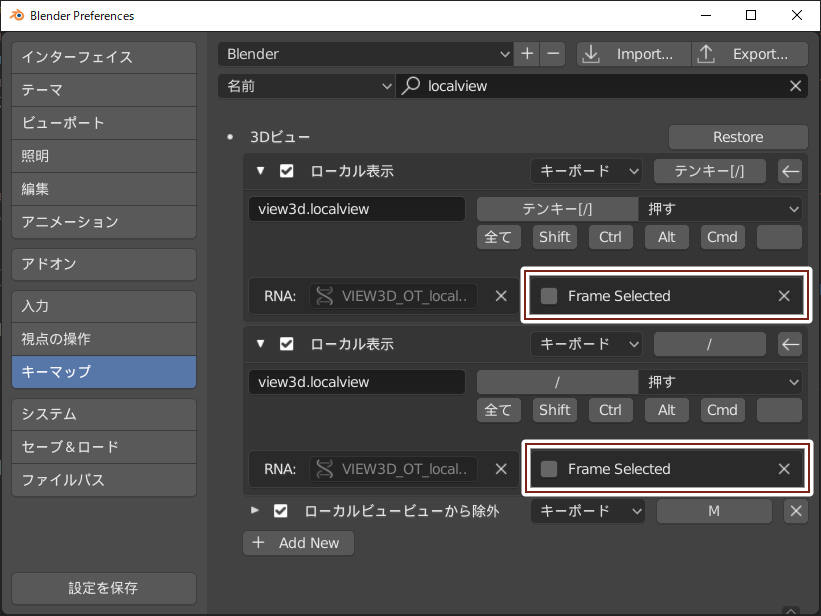Viewport: 821px width, 616px height.
Task: Enable first Frame Selected checkbox
Action: point(549,296)
